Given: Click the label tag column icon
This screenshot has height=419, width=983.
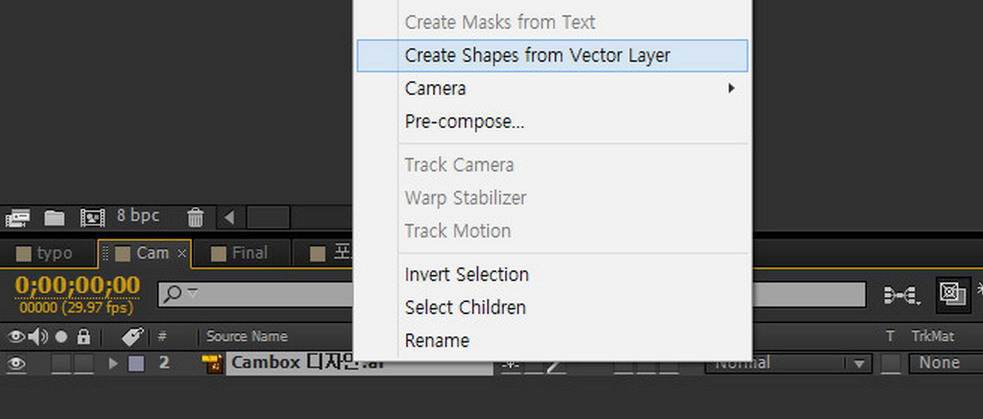Looking at the screenshot, I should tap(132, 337).
